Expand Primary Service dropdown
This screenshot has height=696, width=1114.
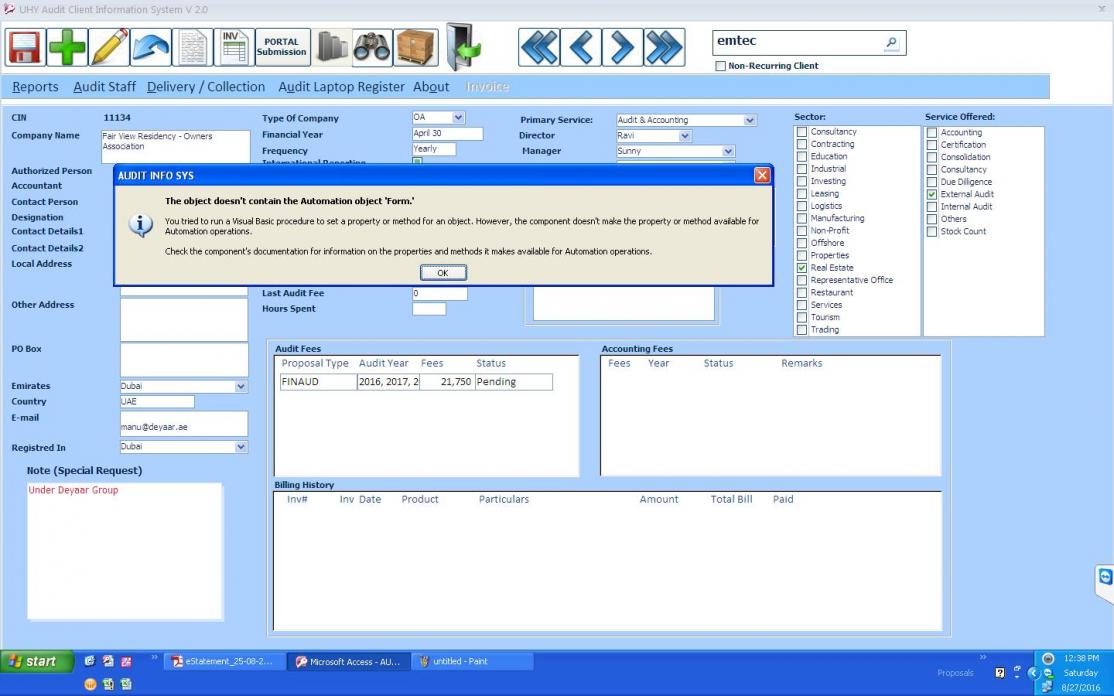pos(750,120)
